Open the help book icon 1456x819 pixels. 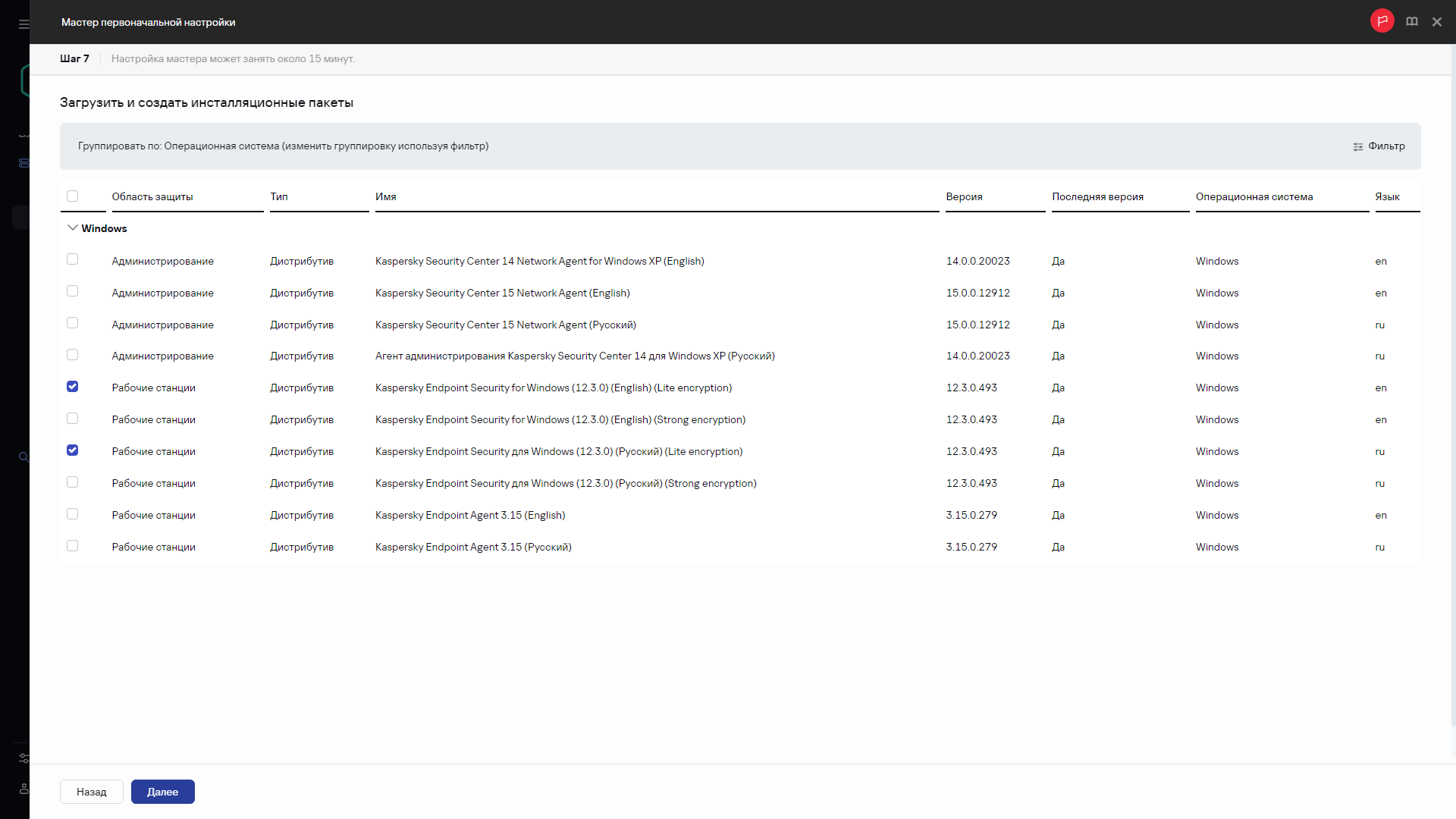1411,22
